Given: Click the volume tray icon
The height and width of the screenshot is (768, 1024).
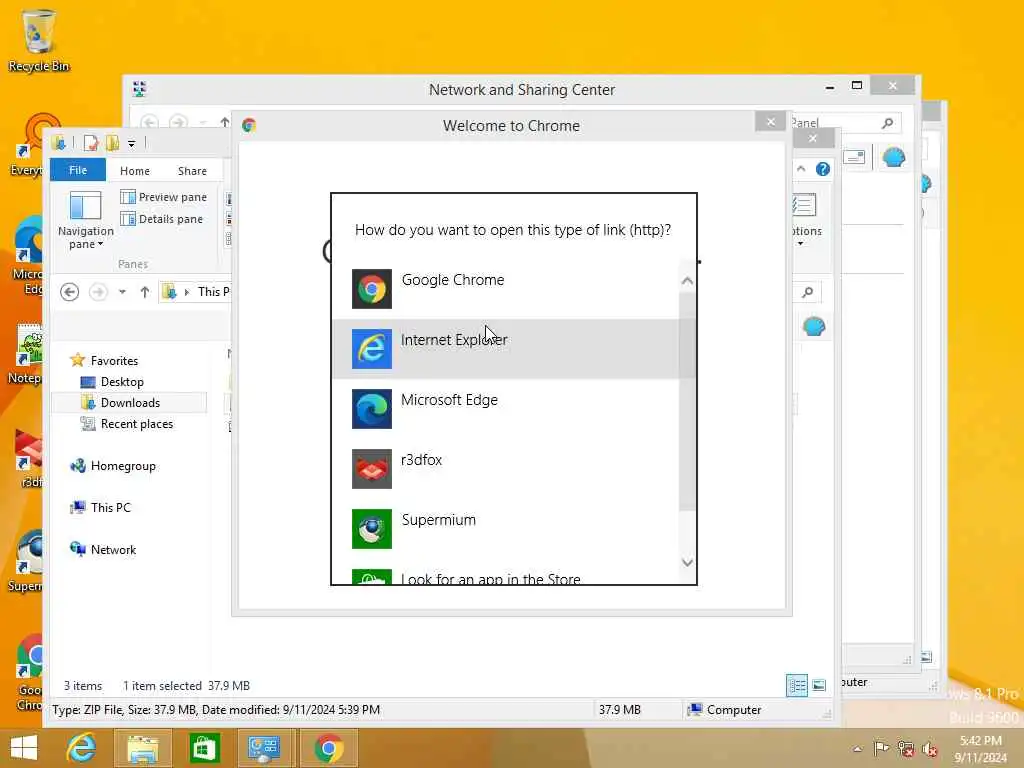Looking at the screenshot, I should [x=930, y=748].
